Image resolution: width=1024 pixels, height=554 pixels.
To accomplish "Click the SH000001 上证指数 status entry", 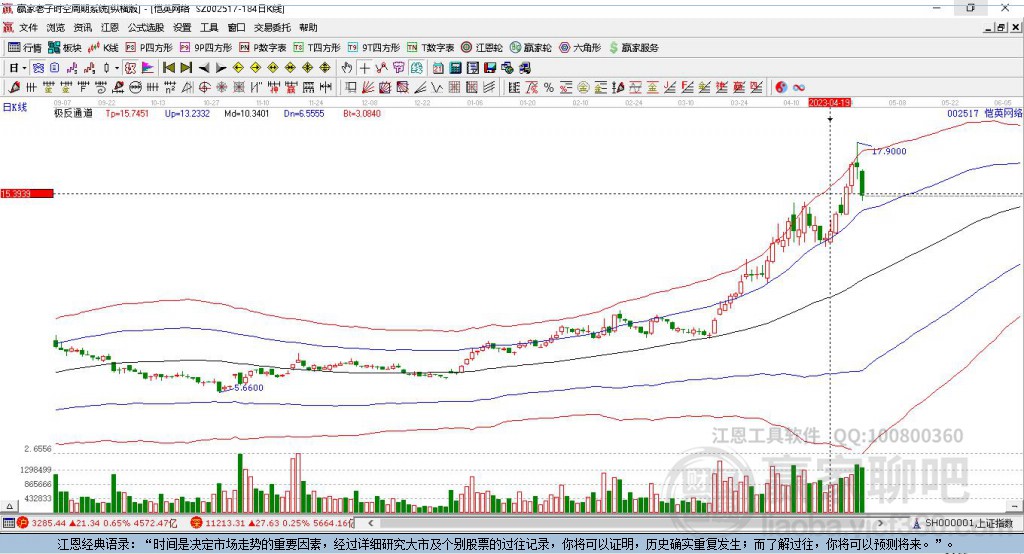I will coord(968,523).
